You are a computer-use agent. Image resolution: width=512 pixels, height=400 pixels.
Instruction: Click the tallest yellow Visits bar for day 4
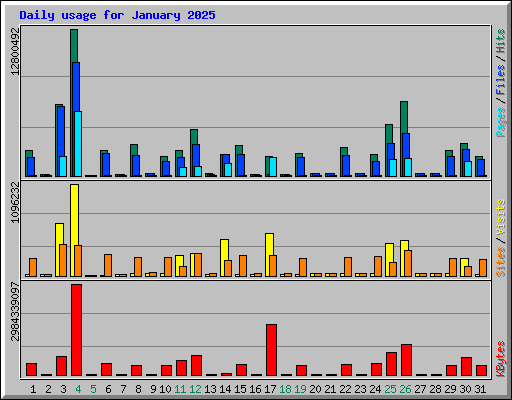[x=74, y=215]
